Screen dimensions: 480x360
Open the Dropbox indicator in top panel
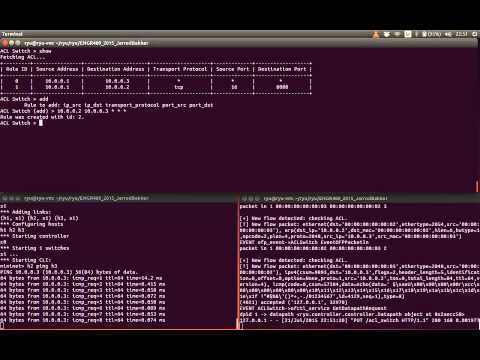[387, 34]
